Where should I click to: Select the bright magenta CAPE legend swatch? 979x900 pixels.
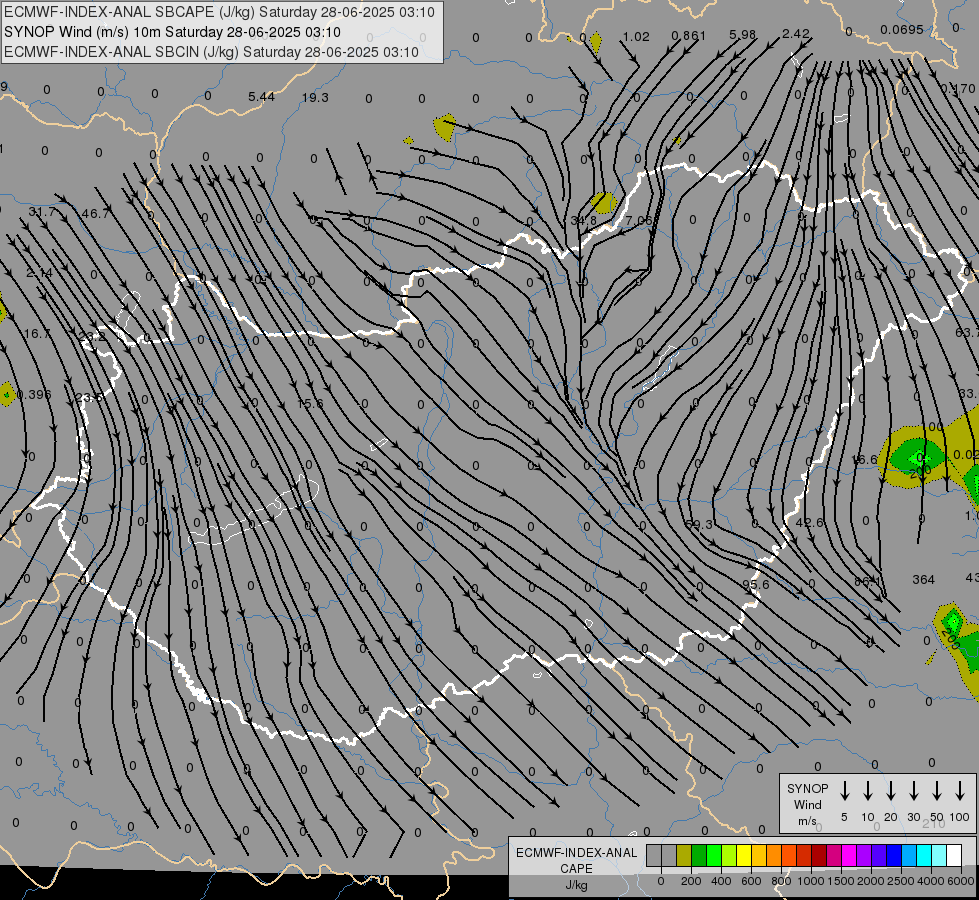849,856
